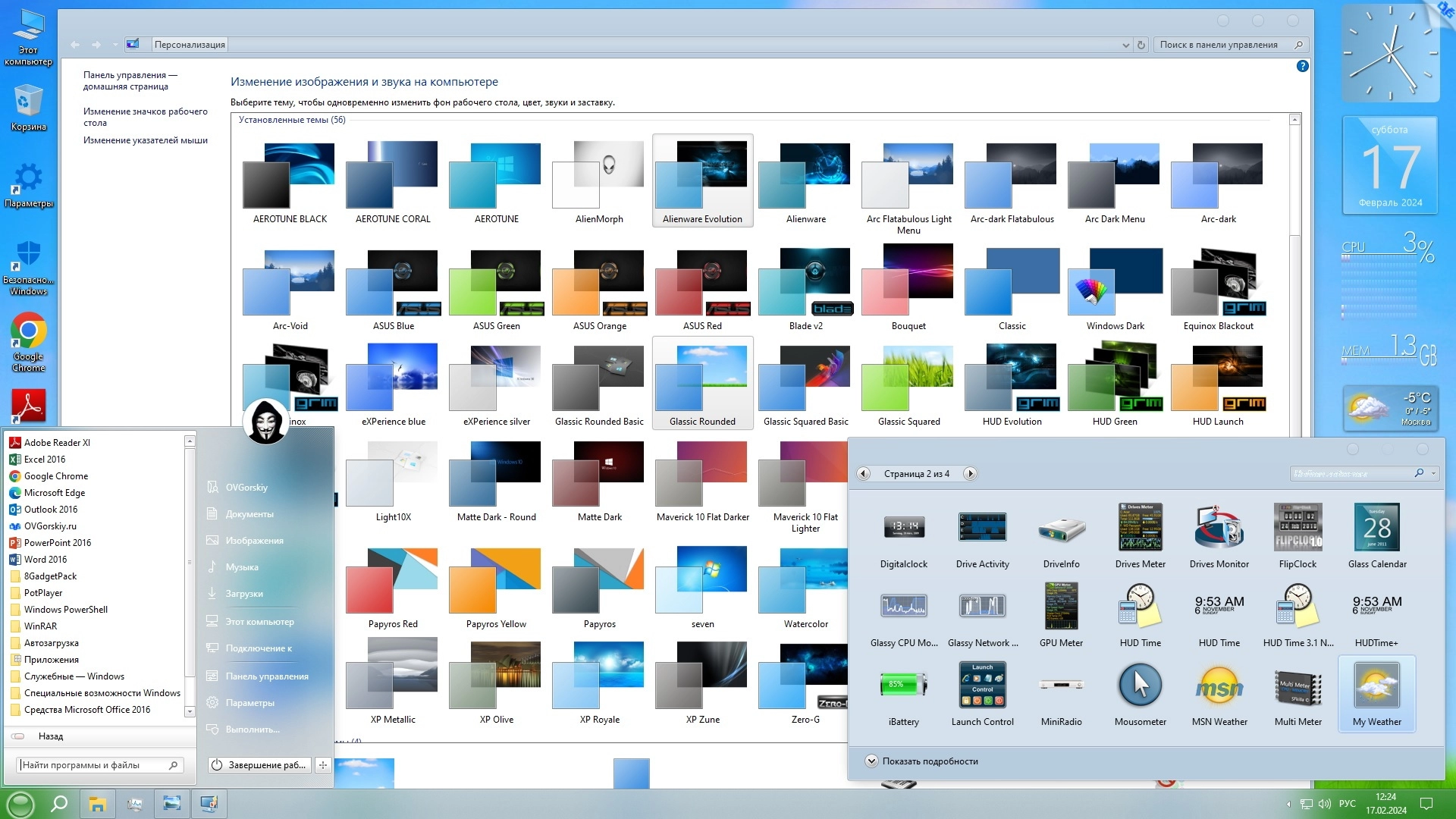Open the iBattery gadget

(903, 686)
